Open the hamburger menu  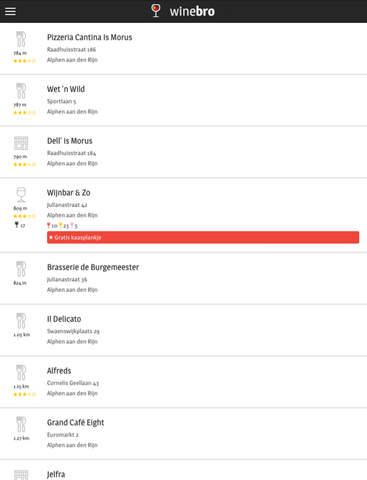coord(10,11)
